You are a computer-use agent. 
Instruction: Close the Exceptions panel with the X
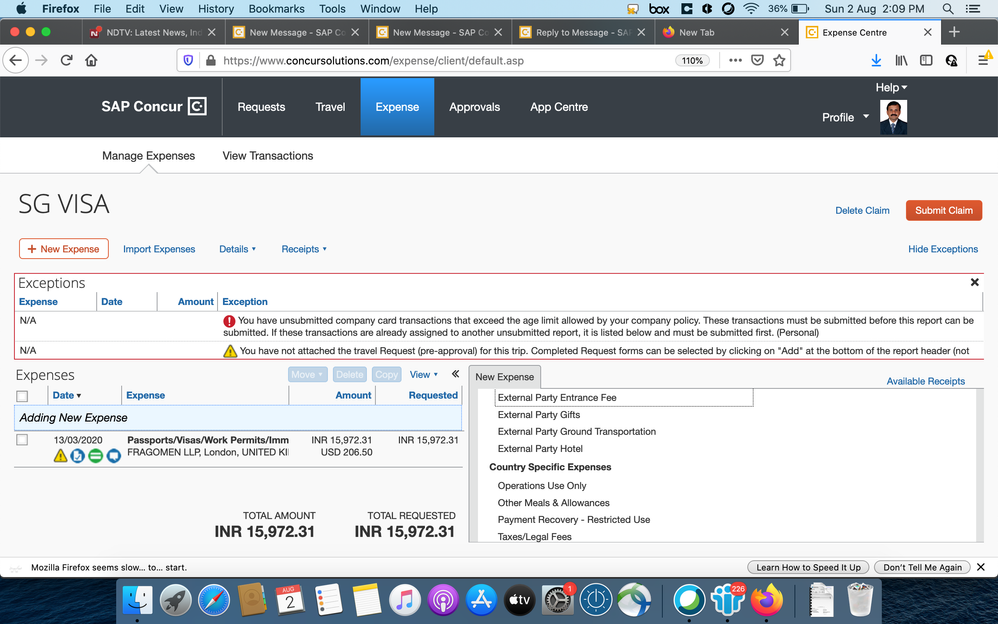click(x=974, y=282)
